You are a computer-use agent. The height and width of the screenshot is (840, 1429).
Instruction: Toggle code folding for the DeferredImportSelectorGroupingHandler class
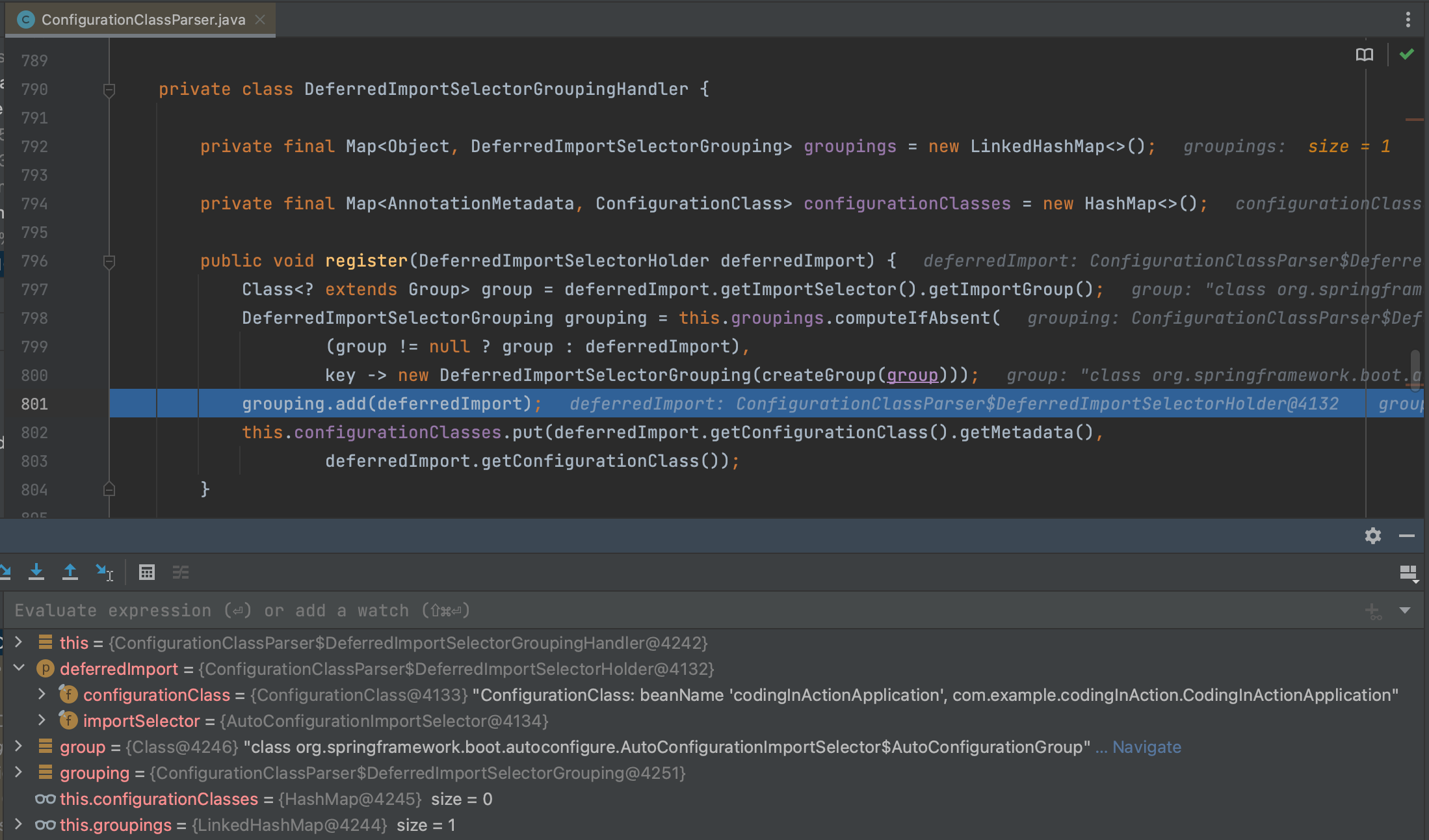click(x=109, y=90)
